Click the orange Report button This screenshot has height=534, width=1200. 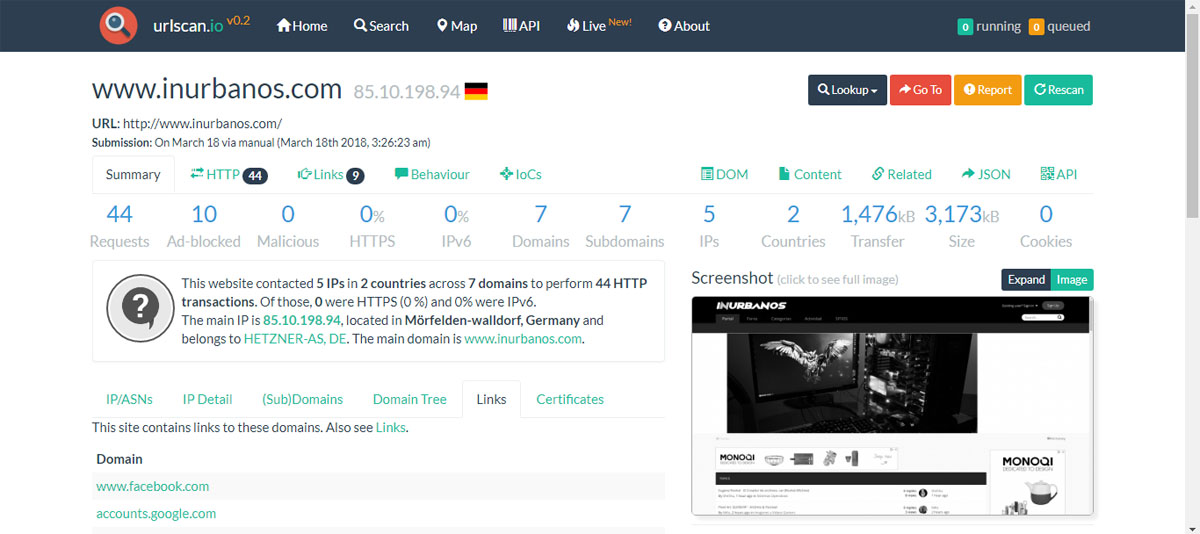coord(987,90)
